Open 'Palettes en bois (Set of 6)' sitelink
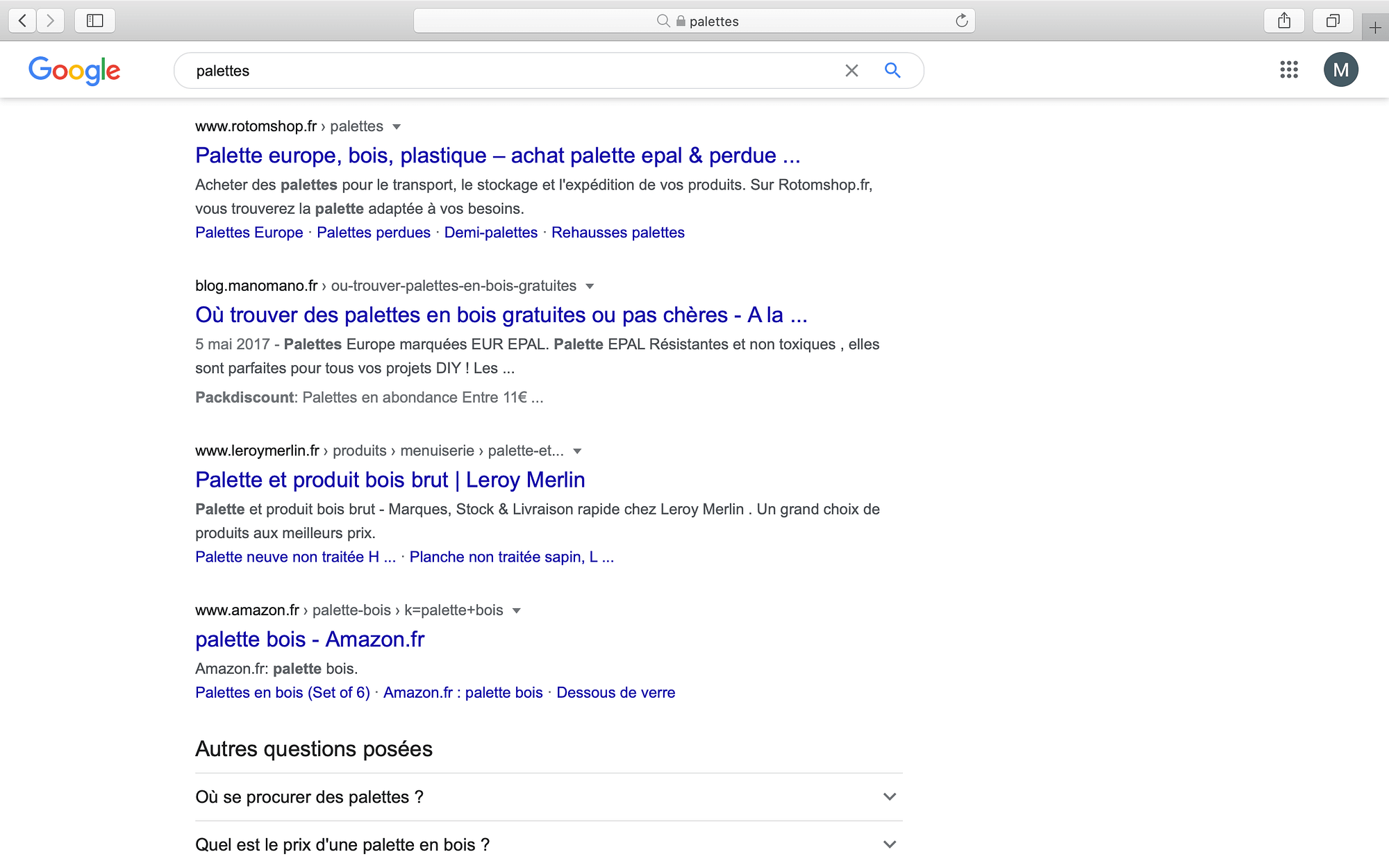The height and width of the screenshot is (868, 1389). click(x=283, y=692)
